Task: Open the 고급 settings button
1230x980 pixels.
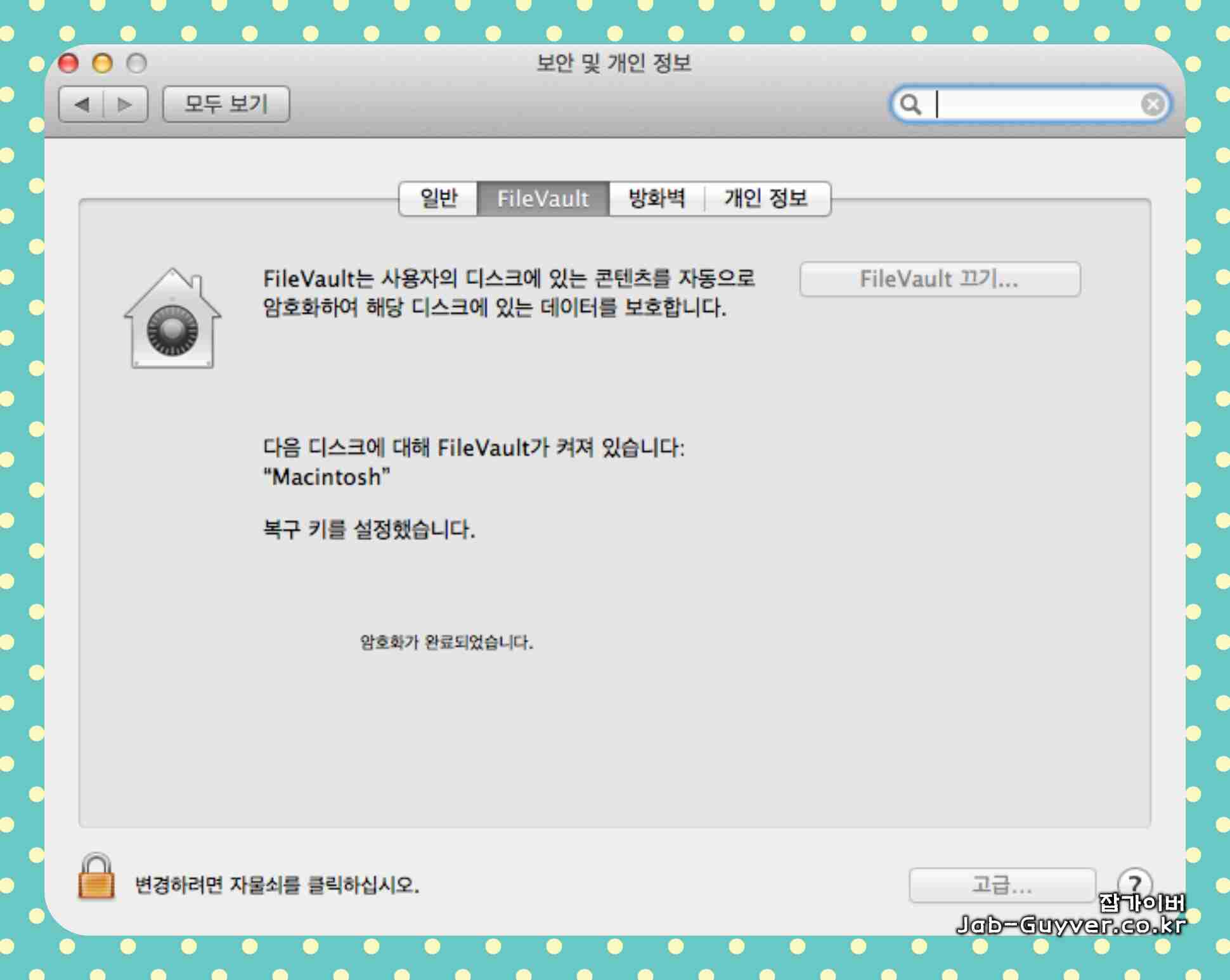Action: 1002,884
